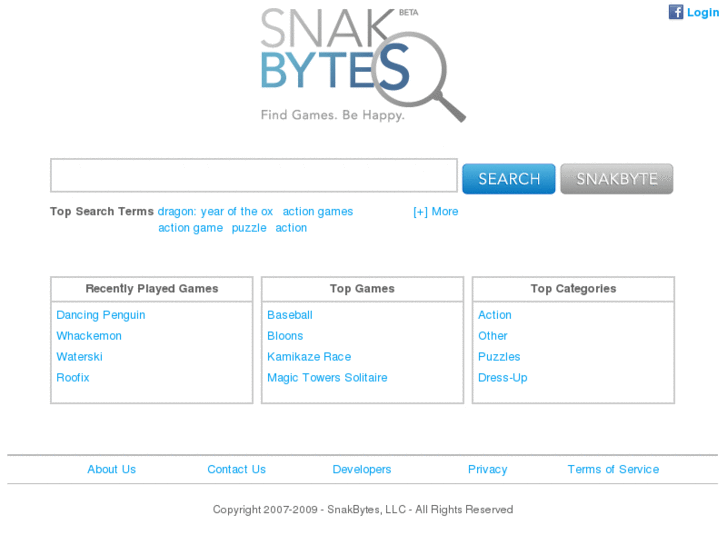This screenshot has height=545, width=727.
Task: Click the 'Top Games' heading
Action: click(362, 289)
